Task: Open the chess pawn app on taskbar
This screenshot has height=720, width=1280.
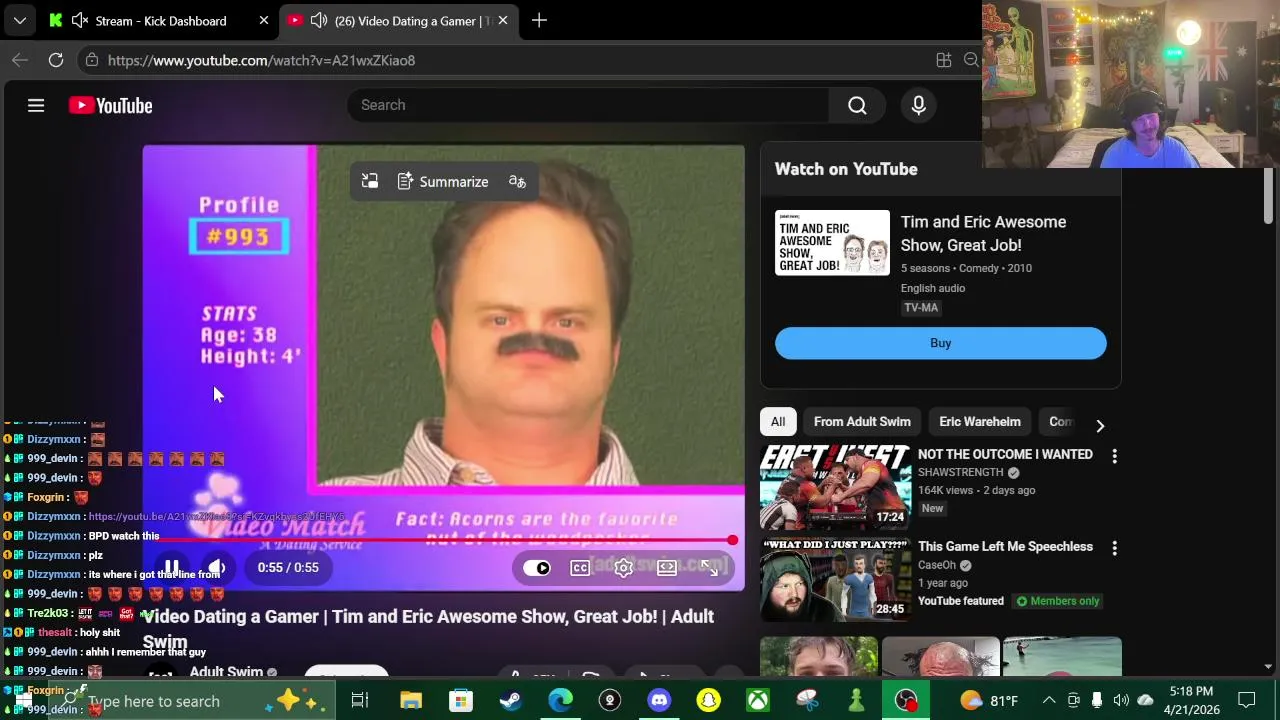Action: click(857, 701)
